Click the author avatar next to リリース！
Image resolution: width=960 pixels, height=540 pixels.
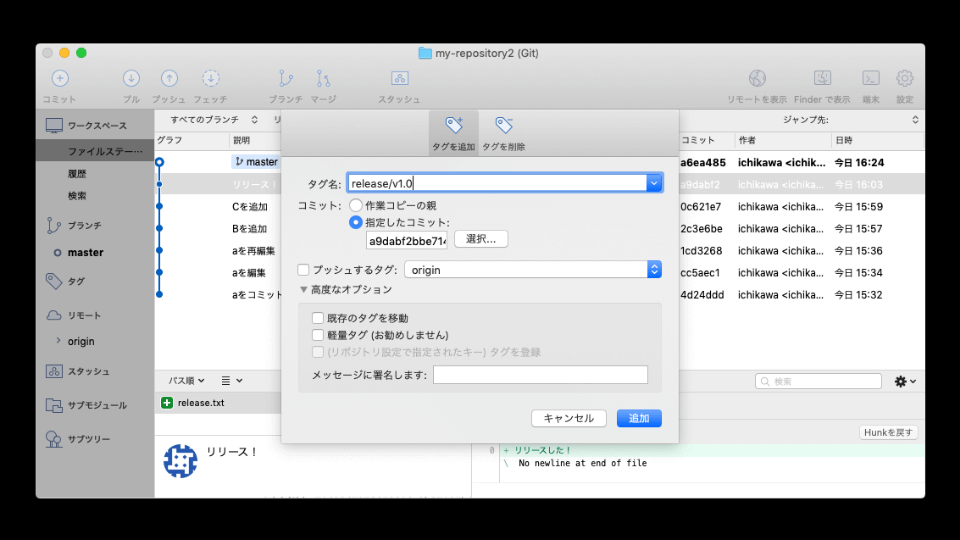click(x=181, y=461)
